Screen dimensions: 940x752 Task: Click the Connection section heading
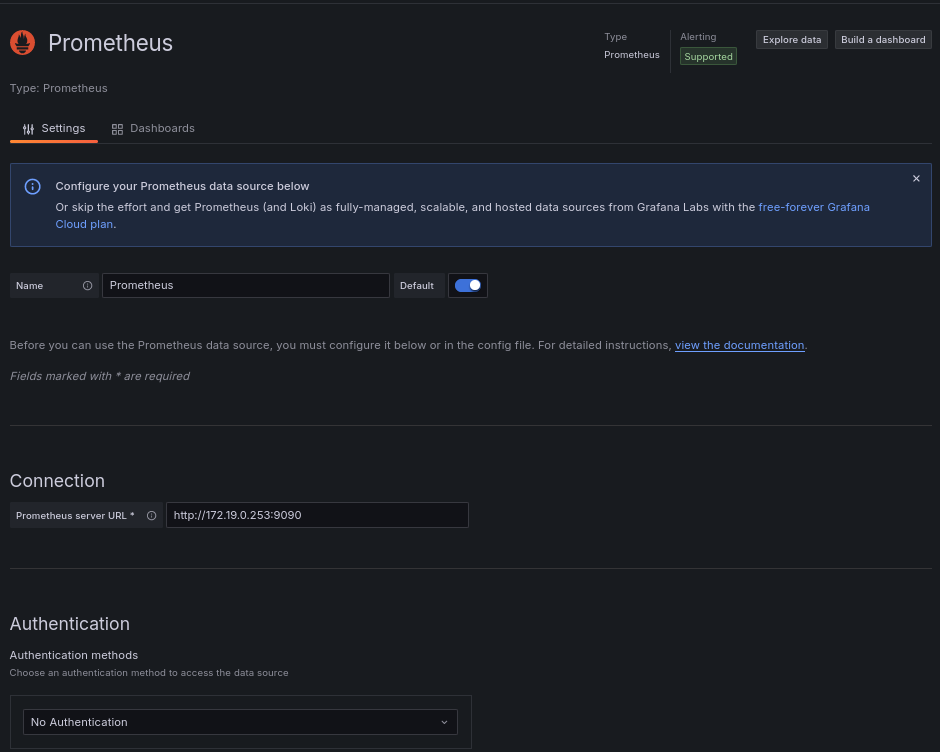tap(58, 481)
